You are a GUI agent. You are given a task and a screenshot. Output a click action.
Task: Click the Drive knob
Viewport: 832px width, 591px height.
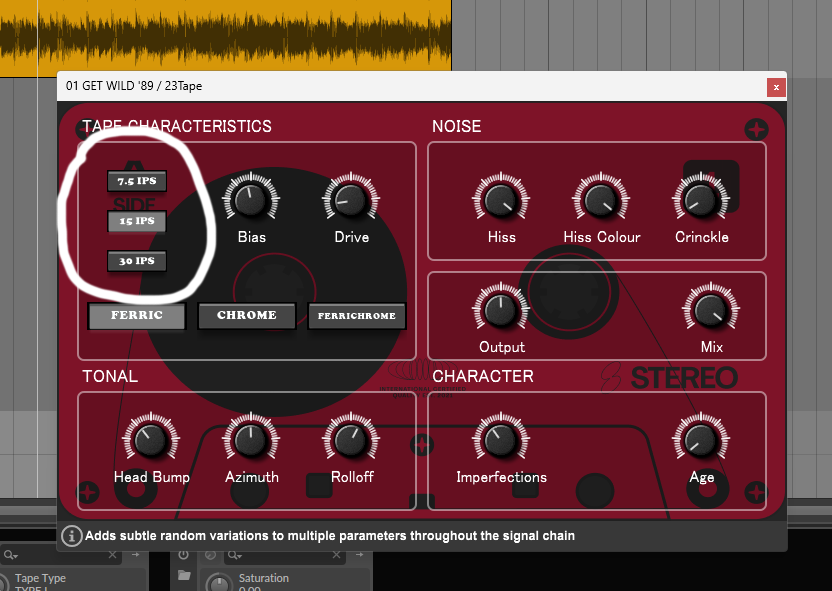pos(351,200)
